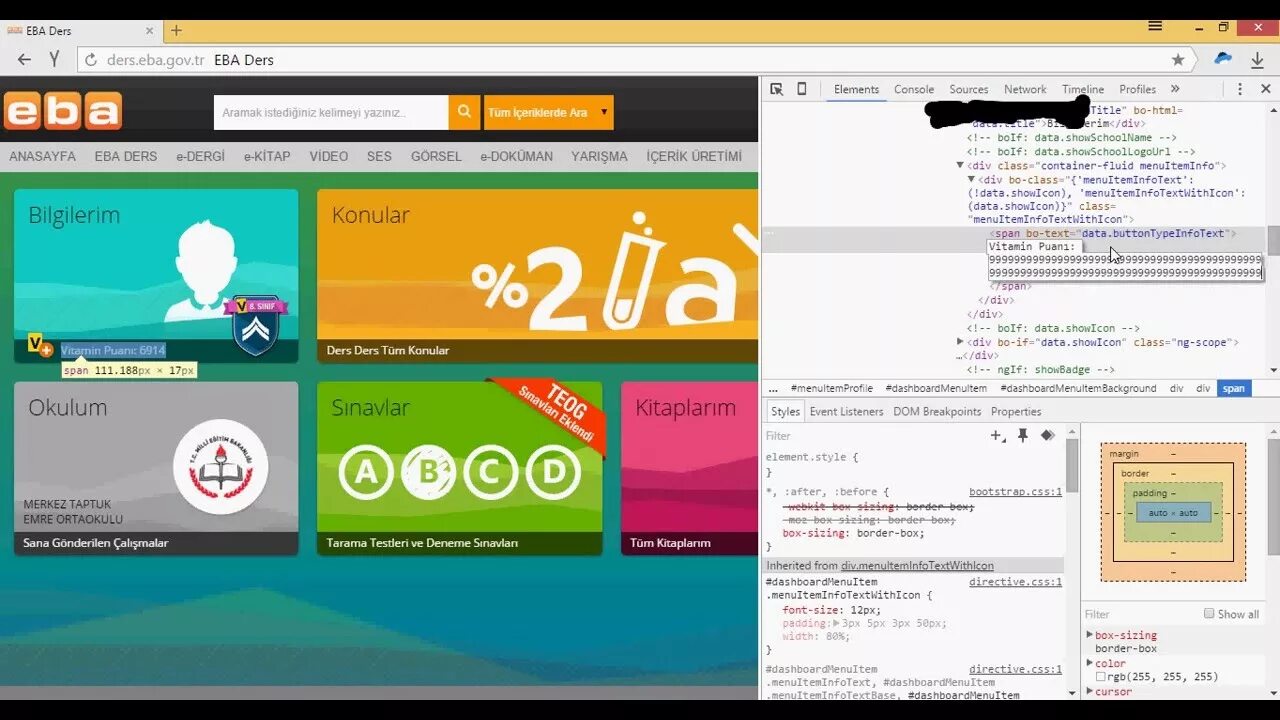This screenshot has width=1280, height=720.
Task: Click the Yandex Y browser icon
Action: point(54,60)
